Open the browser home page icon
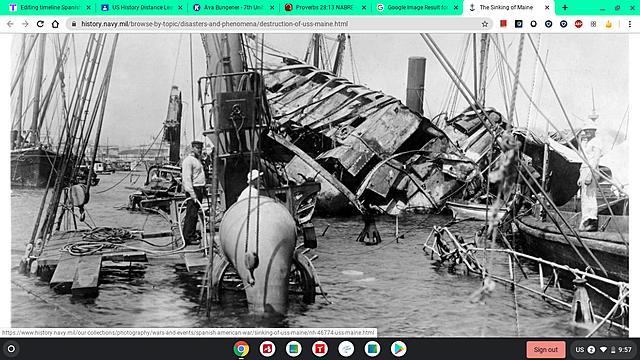This screenshot has height=360, width=640. coord(55,24)
